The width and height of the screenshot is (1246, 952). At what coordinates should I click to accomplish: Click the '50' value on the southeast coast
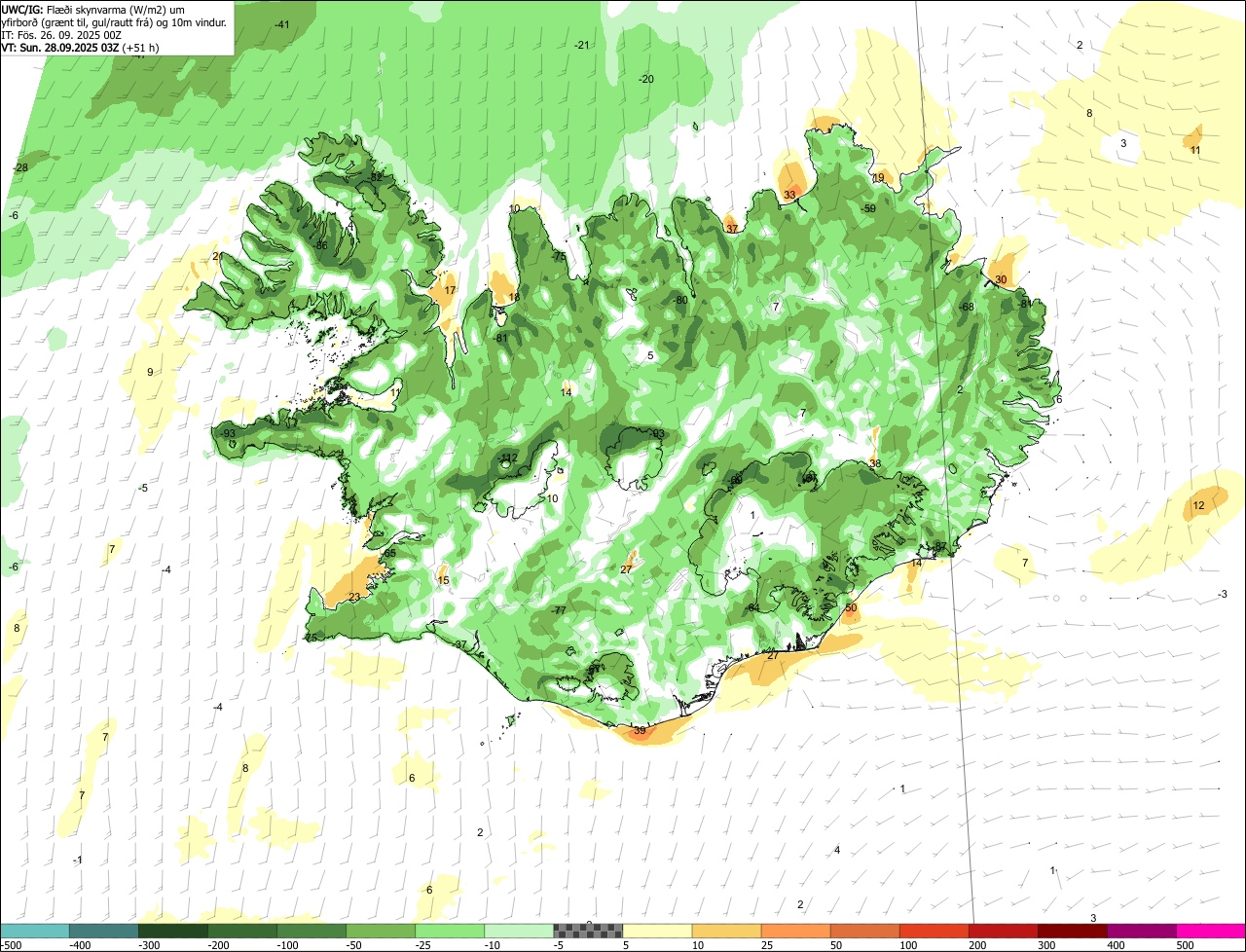tap(851, 608)
